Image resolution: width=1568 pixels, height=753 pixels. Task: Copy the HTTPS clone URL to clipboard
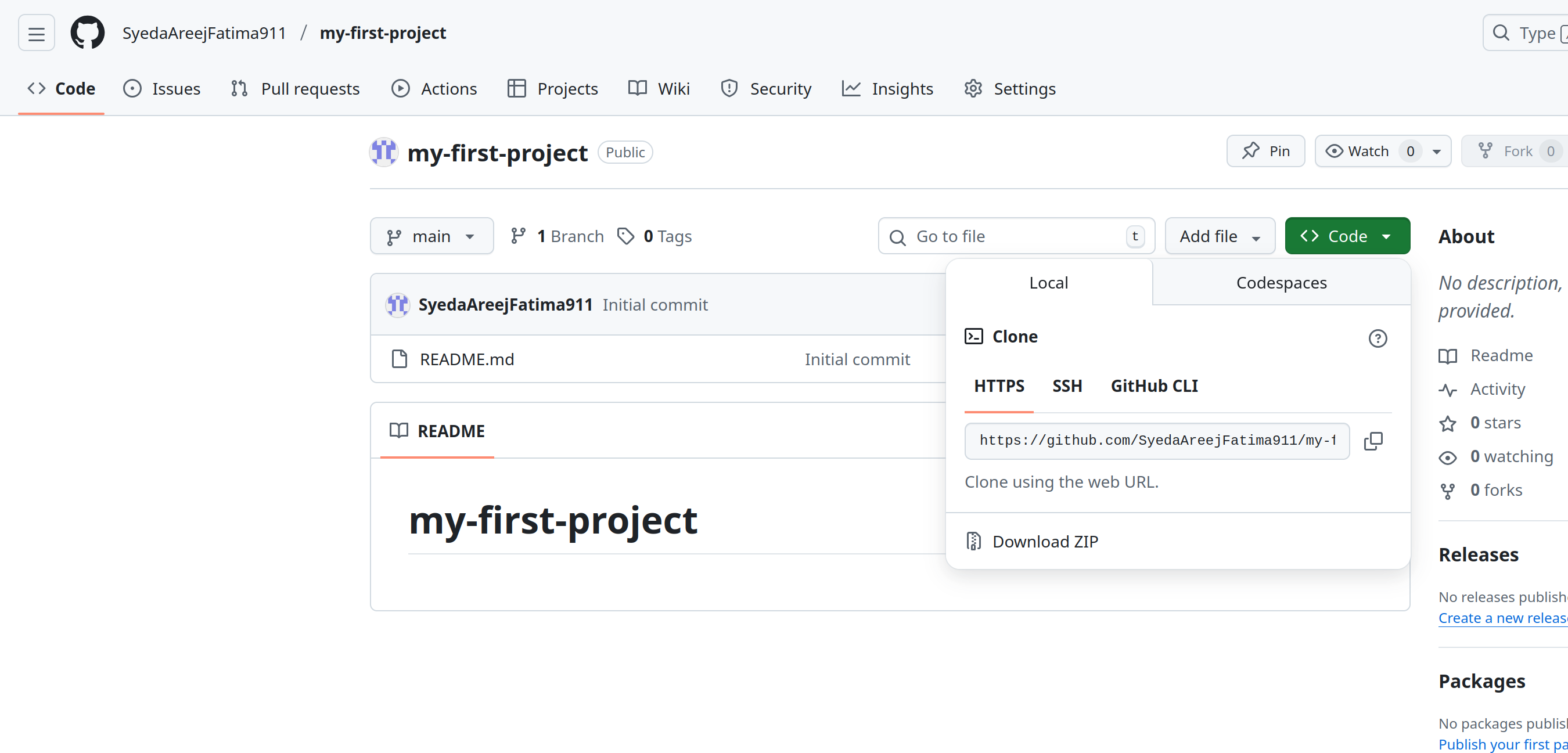(x=1373, y=441)
